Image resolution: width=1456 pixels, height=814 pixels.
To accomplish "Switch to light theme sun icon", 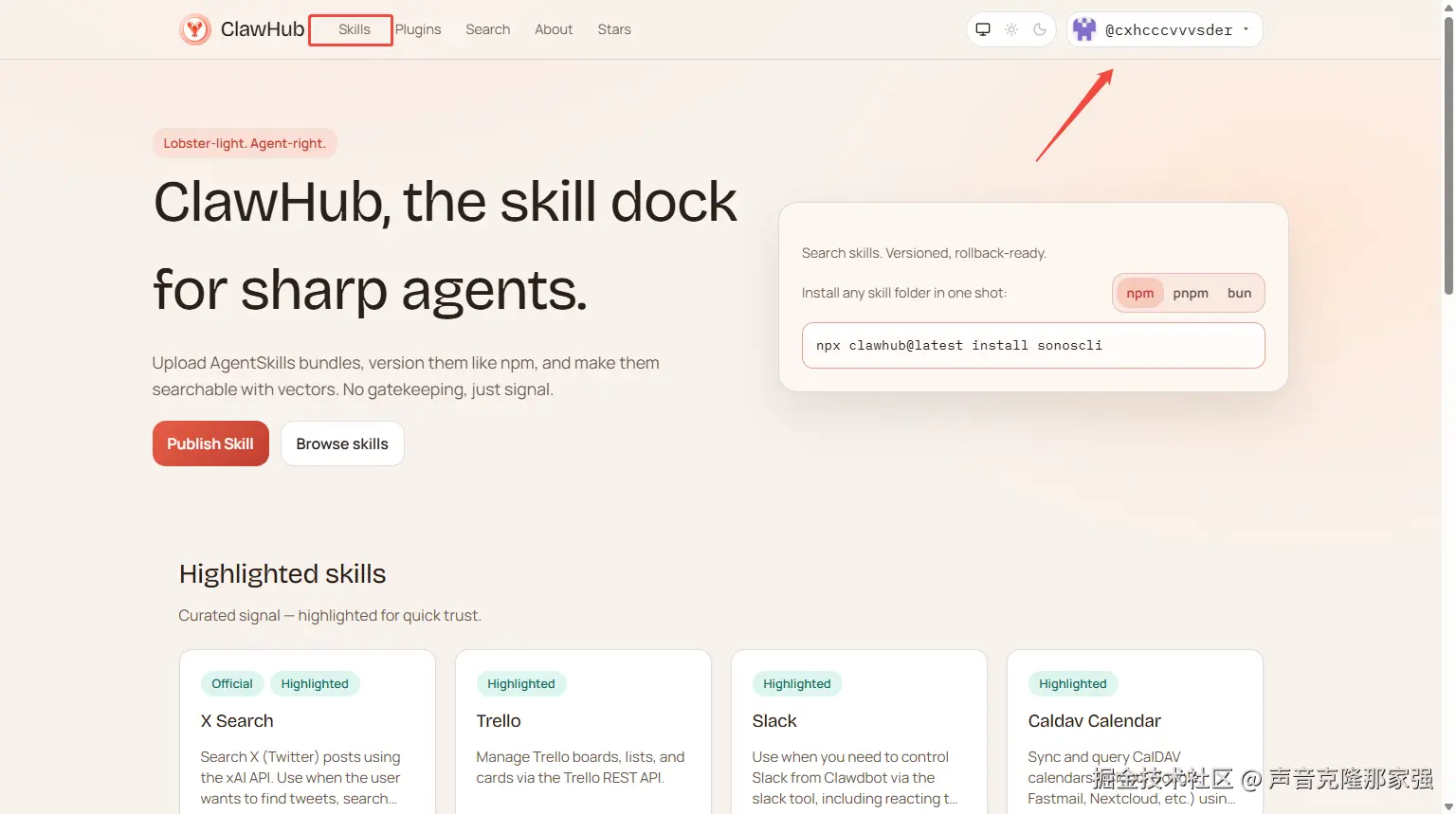I will pos(1011,29).
